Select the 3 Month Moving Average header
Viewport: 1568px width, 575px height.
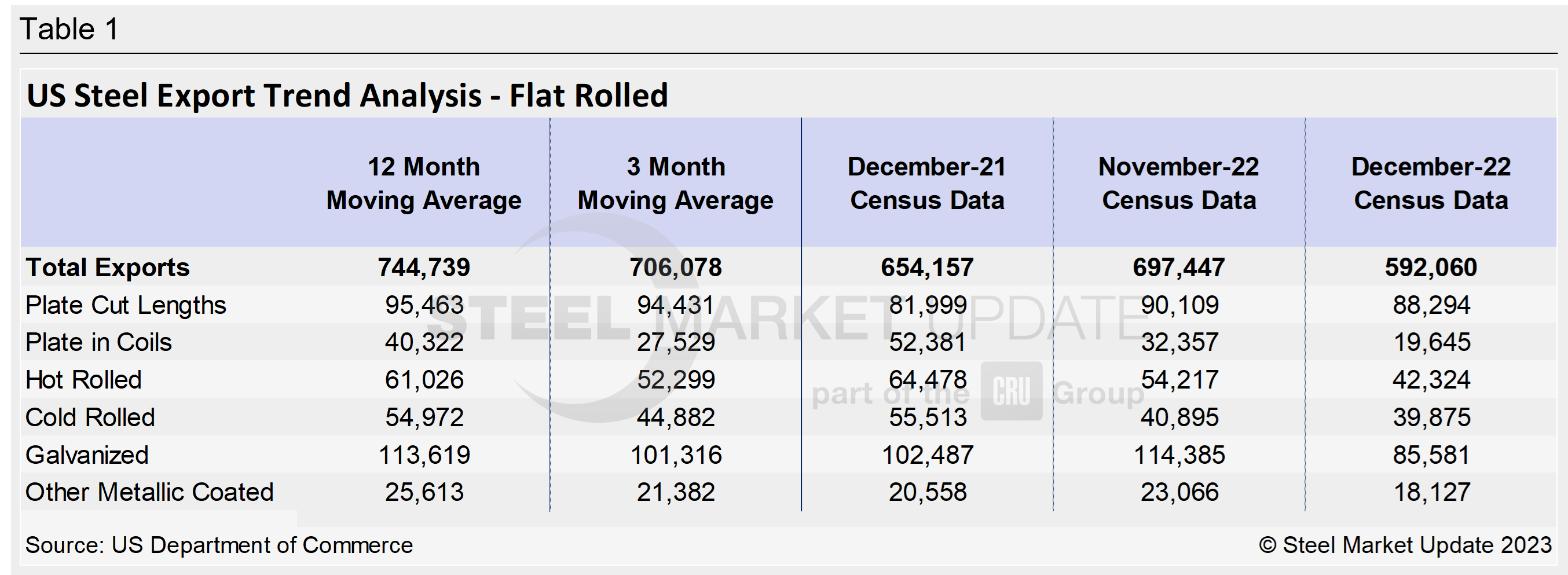coord(675,183)
